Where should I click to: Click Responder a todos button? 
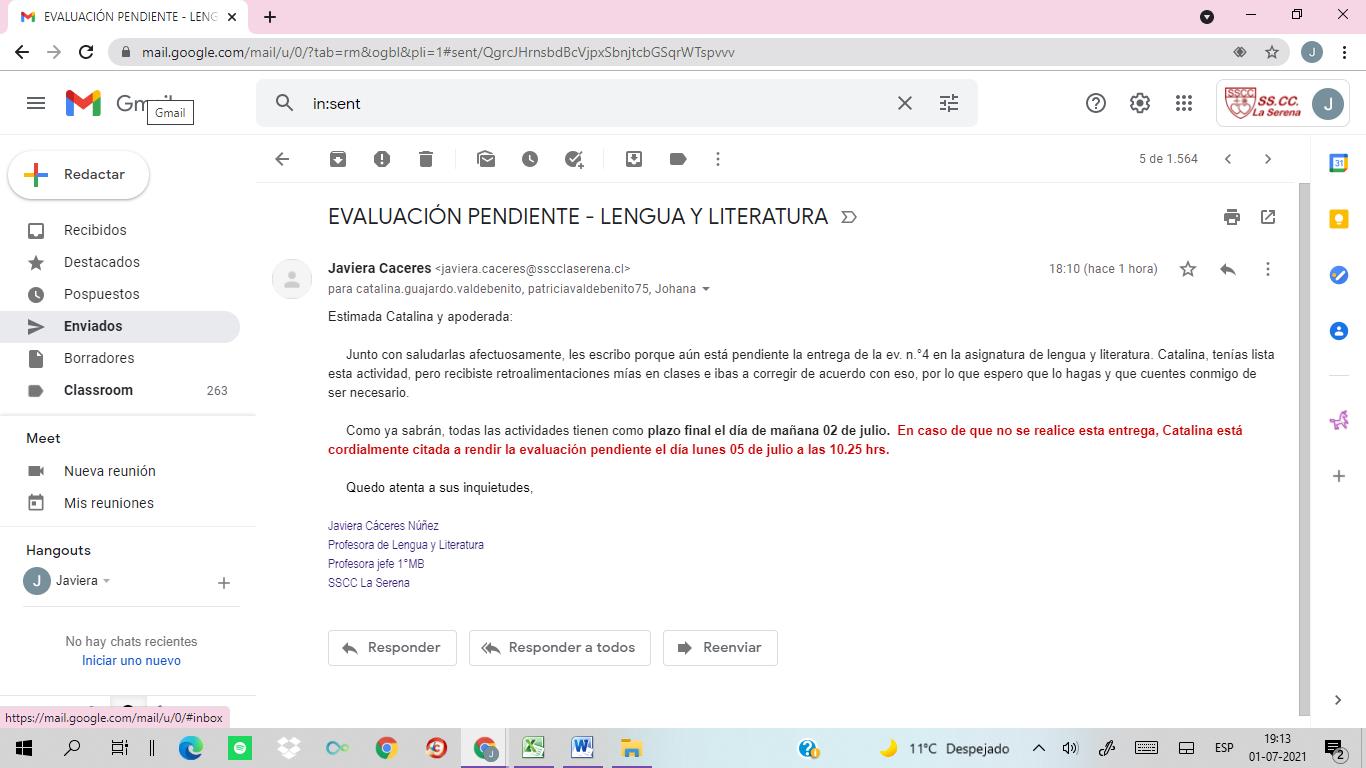(559, 648)
